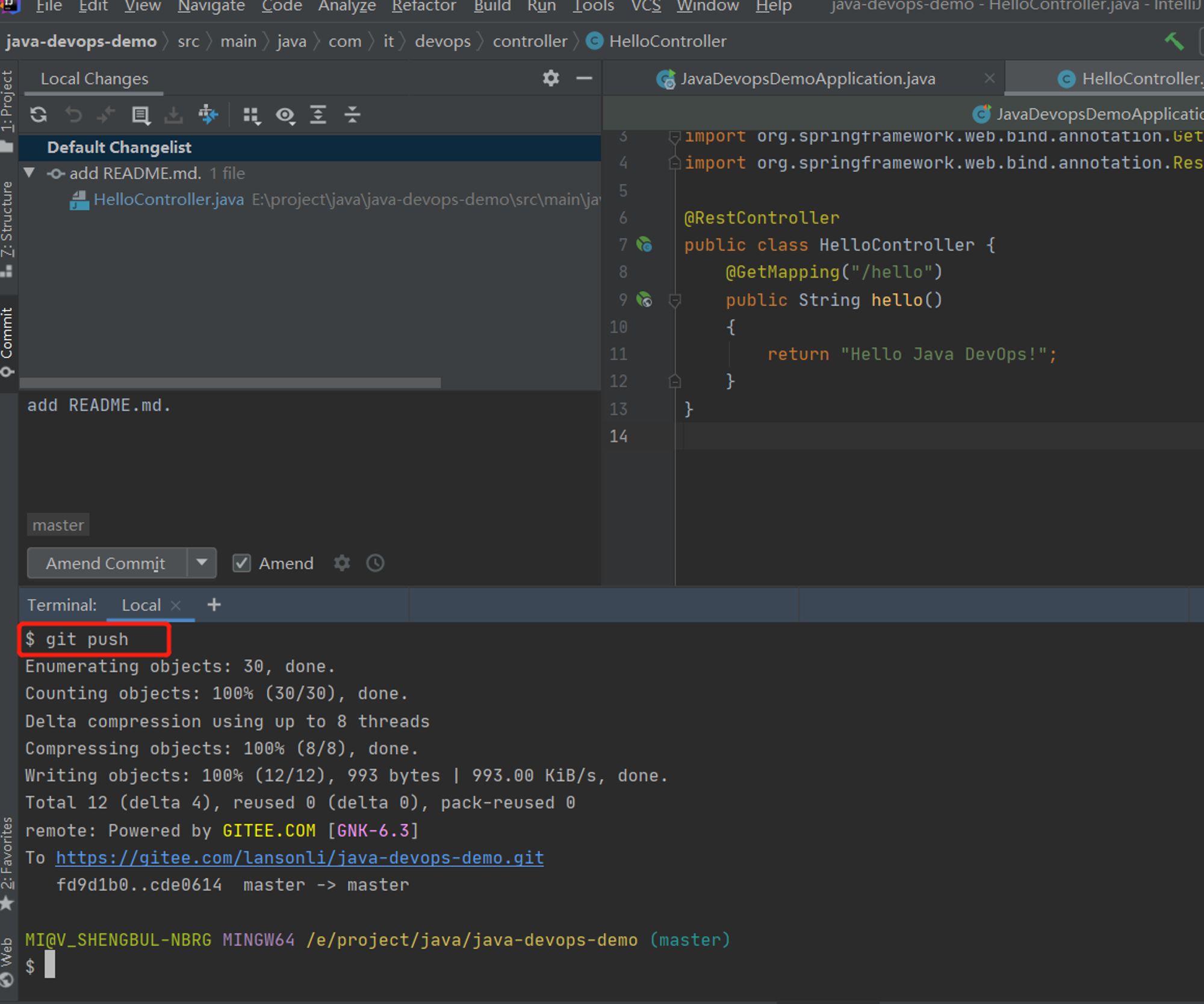Open Local Changes gear settings

pyautogui.click(x=551, y=78)
